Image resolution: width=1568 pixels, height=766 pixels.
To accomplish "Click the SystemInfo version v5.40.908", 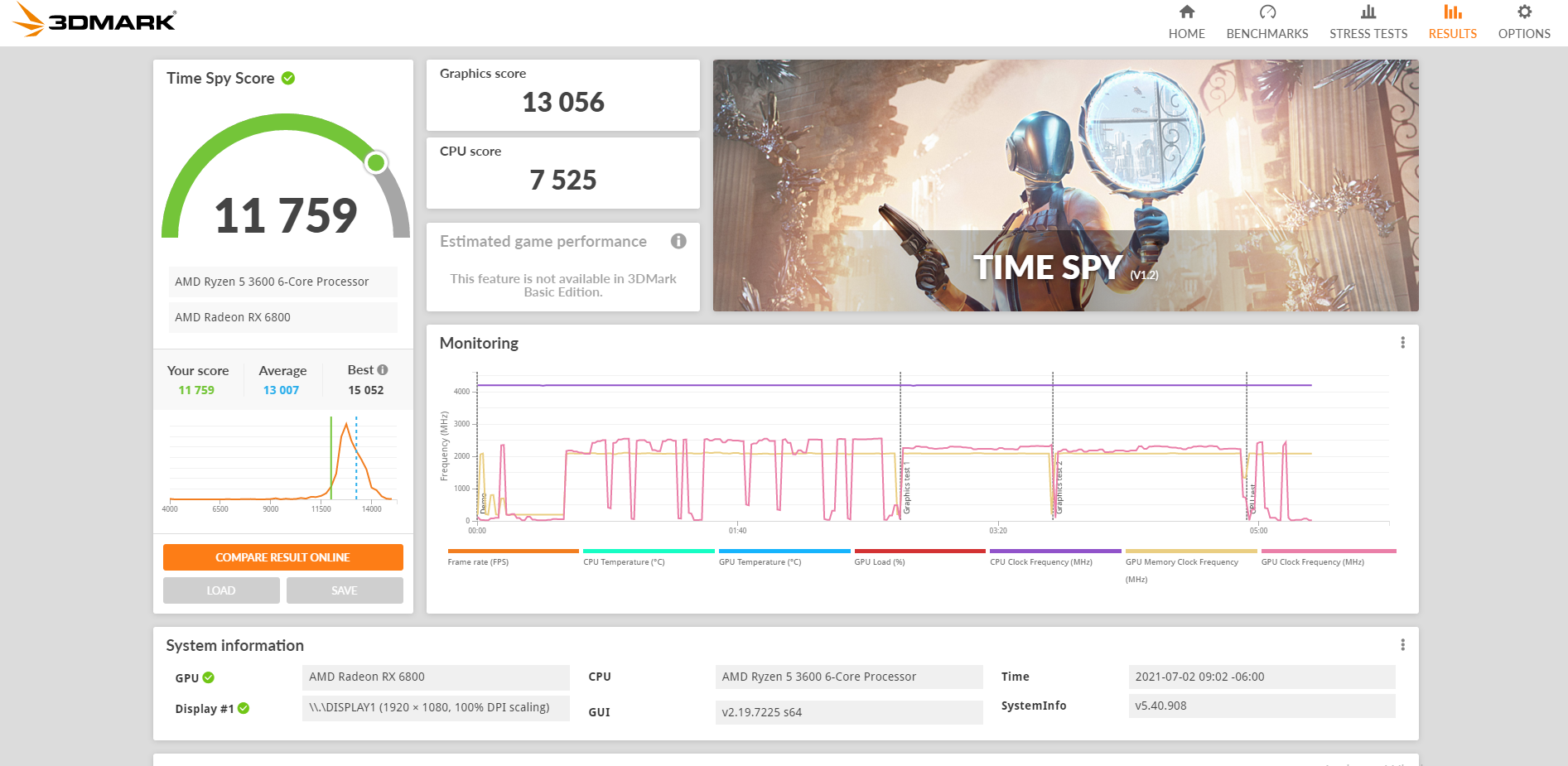I will (1262, 706).
